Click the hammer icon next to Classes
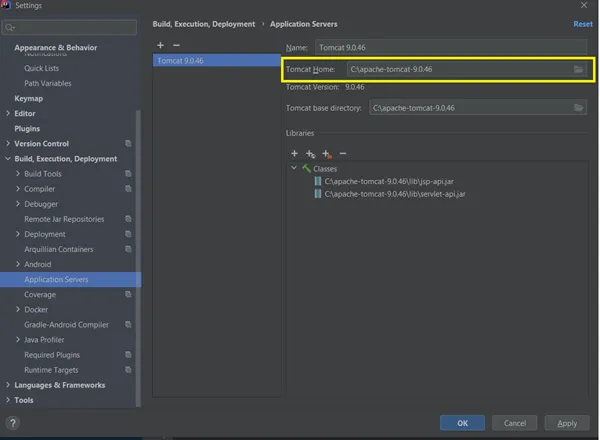 pos(306,168)
